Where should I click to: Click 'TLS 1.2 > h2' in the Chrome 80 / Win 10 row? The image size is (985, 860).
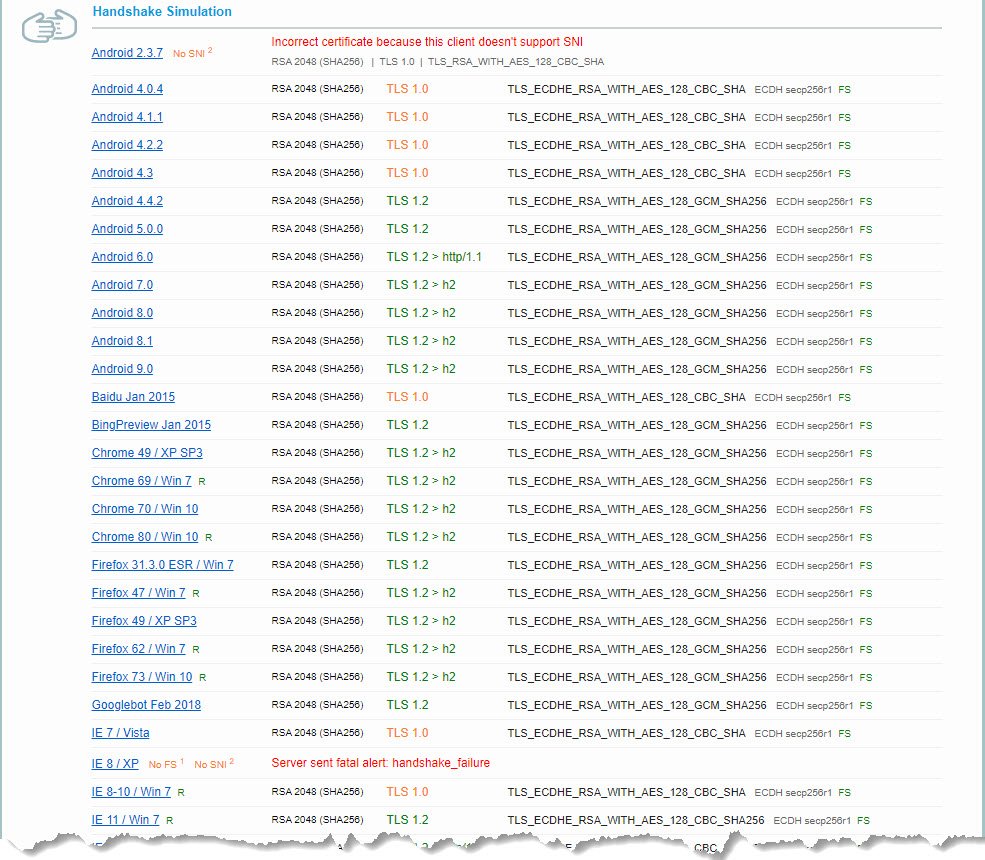click(x=421, y=536)
